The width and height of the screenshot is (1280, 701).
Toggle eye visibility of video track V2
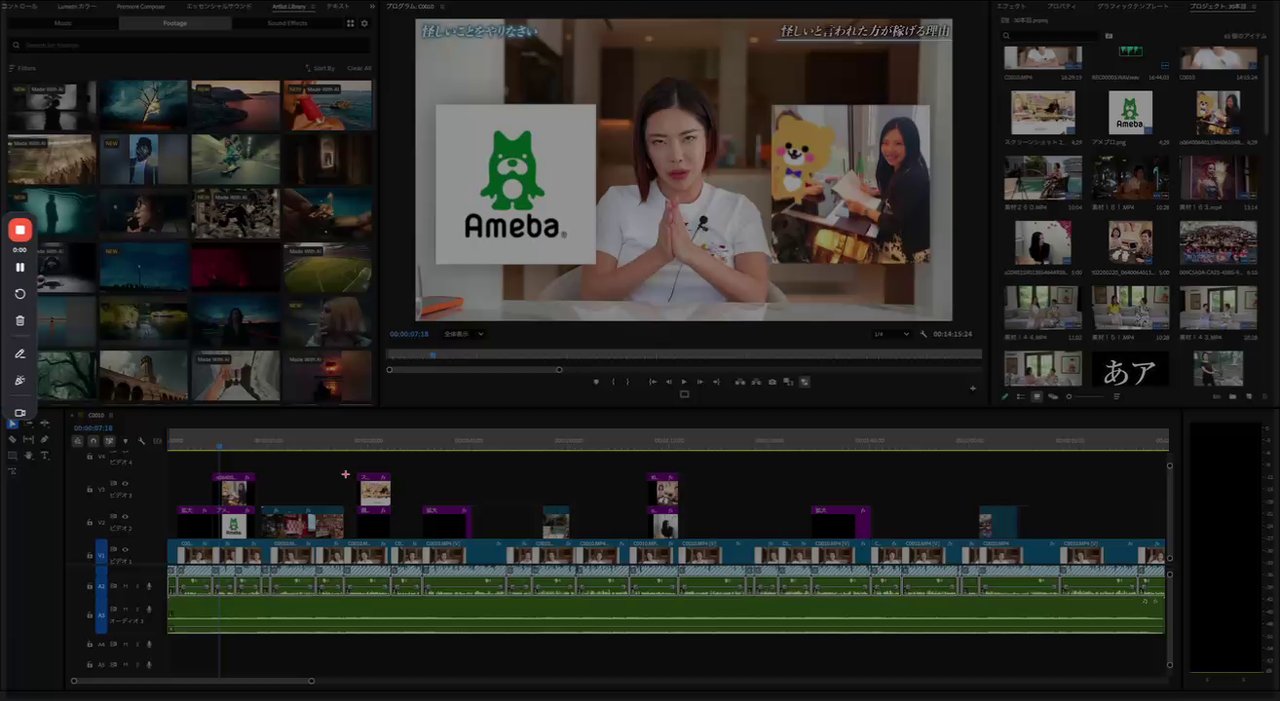tap(125, 516)
